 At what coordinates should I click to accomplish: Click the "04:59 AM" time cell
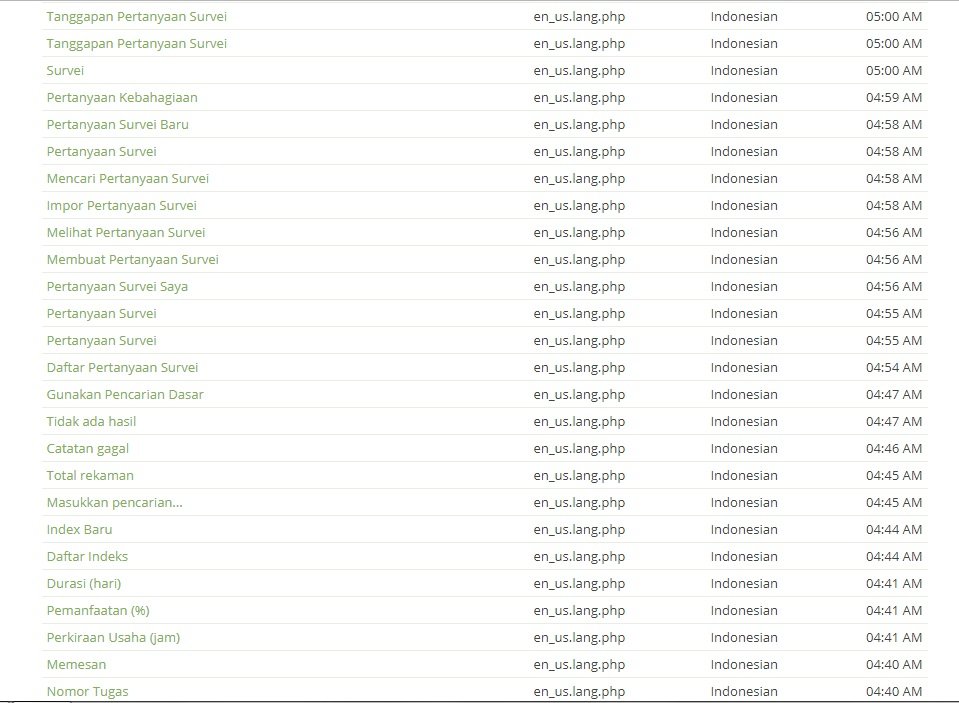point(894,97)
